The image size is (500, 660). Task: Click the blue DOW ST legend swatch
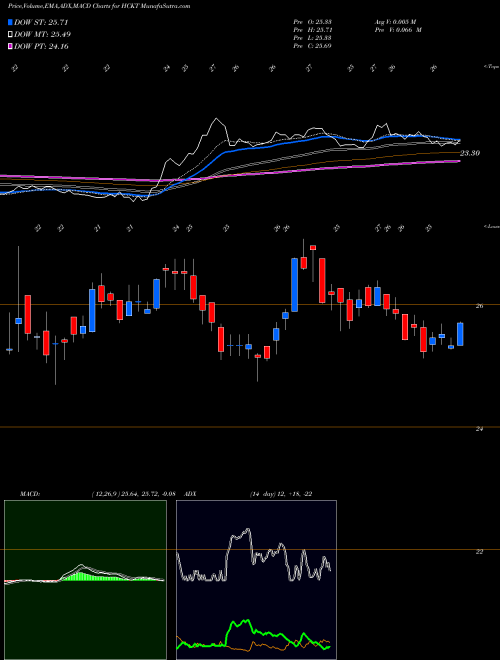pyautogui.click(x=10, y=22)
